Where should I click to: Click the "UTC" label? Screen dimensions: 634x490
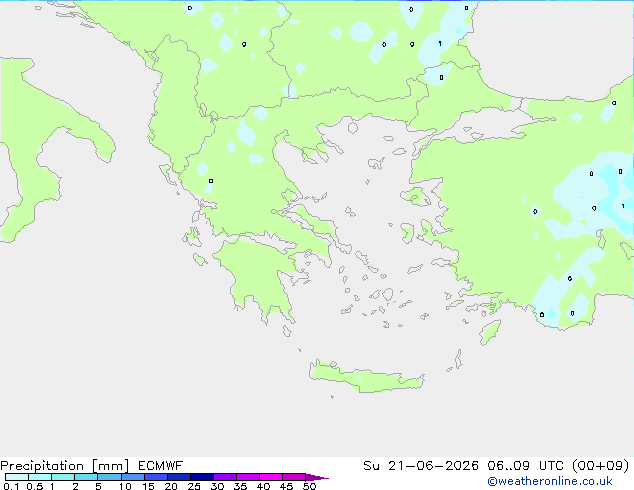click(x=551, y=466)
